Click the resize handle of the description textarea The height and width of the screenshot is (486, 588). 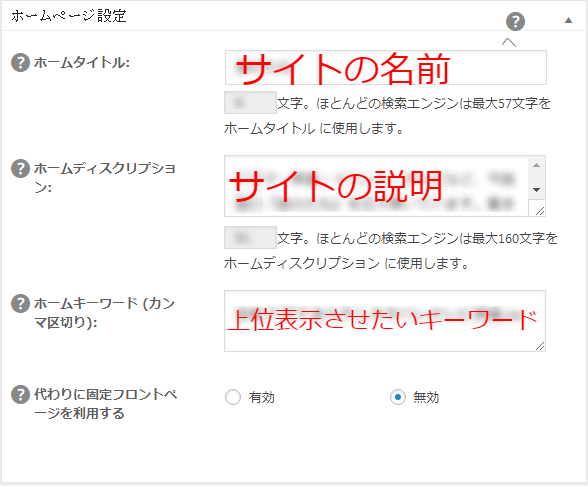point(539,211)
